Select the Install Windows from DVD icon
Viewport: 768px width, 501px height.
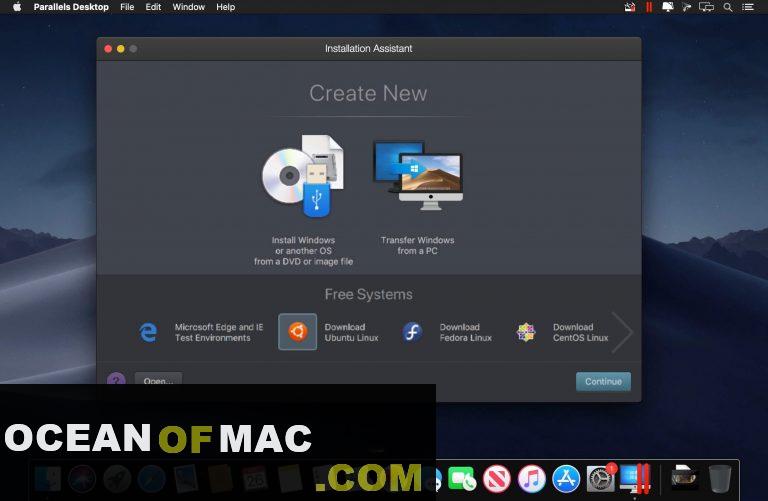303,177
